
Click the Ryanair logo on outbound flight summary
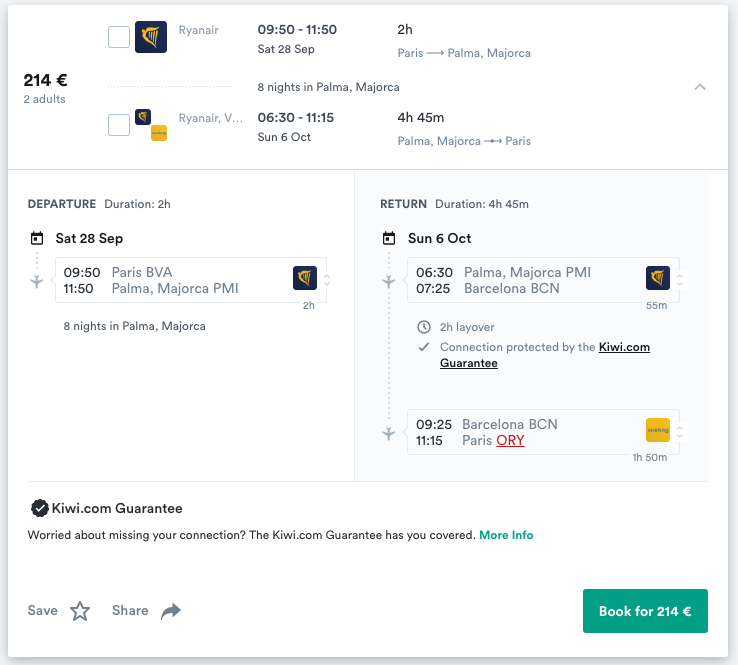coord(151,37)
